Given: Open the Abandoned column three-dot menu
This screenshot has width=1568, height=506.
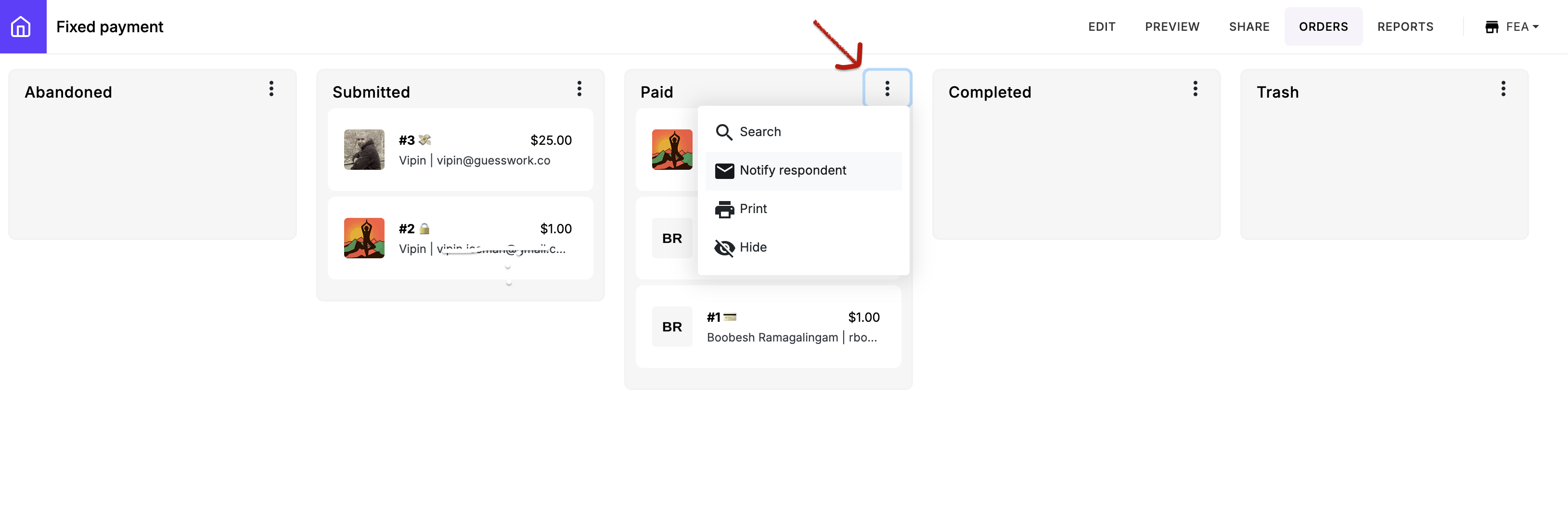Looking at the screenshot, I should 271,89.
